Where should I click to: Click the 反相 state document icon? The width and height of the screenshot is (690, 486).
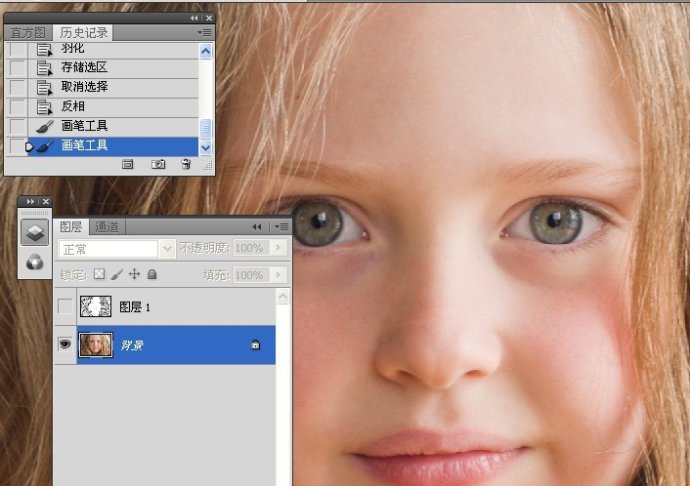click(x=44, y=107)
